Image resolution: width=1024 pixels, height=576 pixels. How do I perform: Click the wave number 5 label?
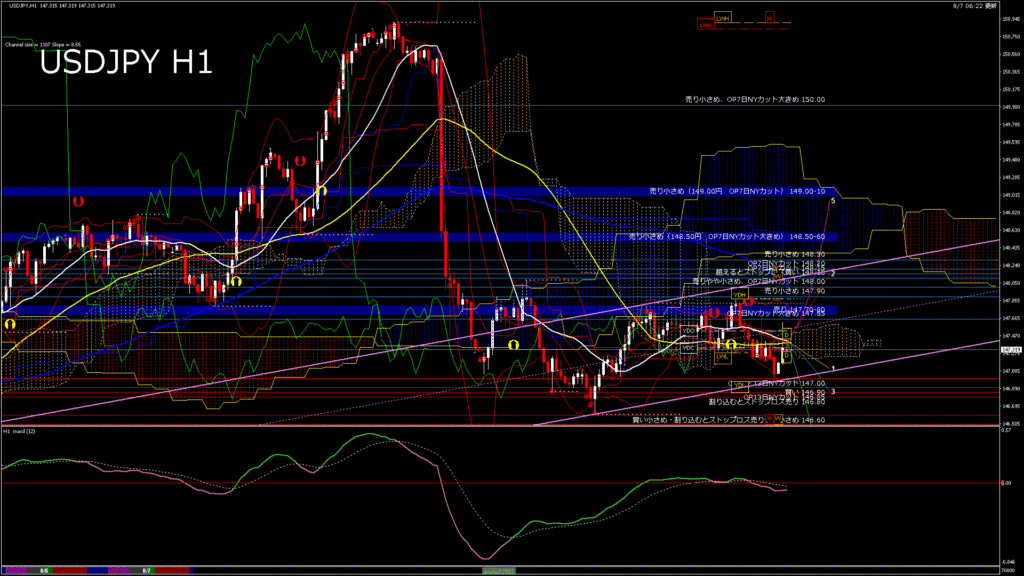[833, 200]
